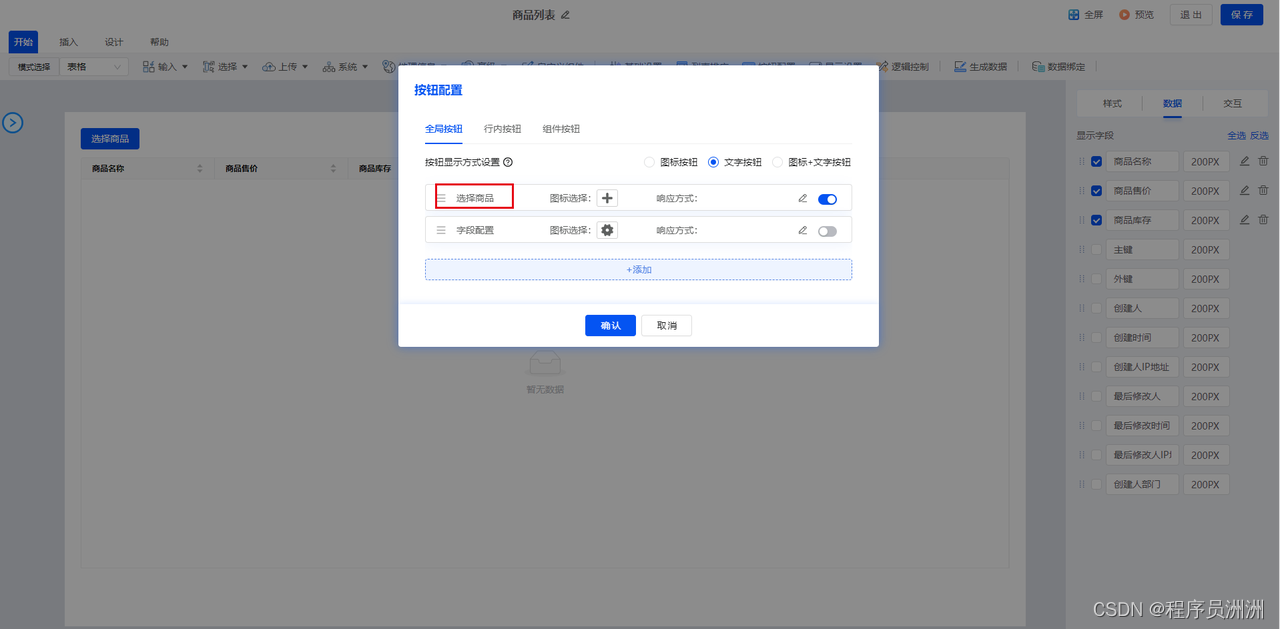This screenshot has height=629, width=1280.
Task: Click the blue 选择商品 button on the canvas
Action: pyautogui.click(x=110, y=139)
